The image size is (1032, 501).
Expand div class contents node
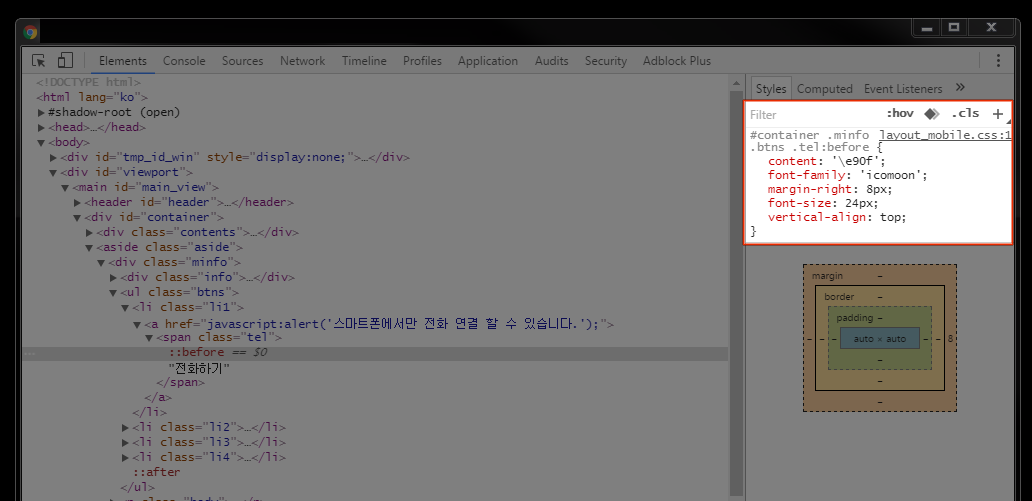coord(90,232)
